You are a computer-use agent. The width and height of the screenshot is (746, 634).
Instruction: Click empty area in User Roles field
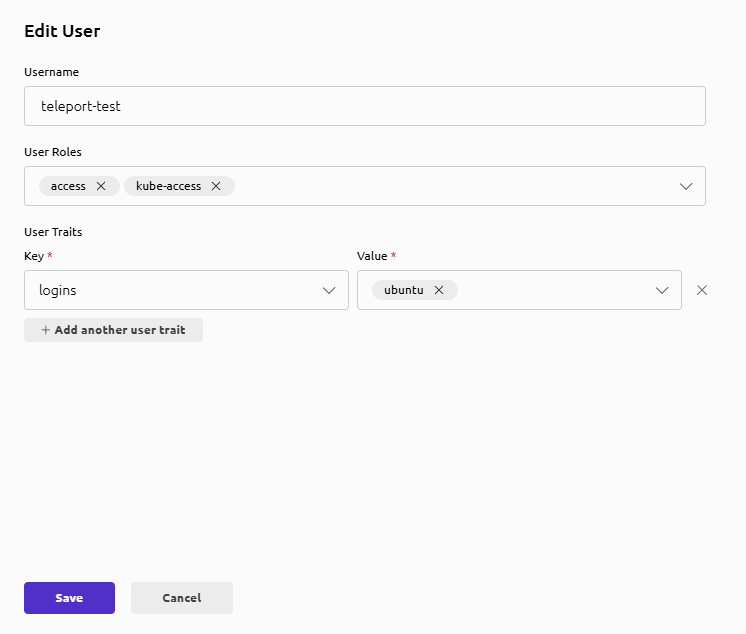click(450, 186)
